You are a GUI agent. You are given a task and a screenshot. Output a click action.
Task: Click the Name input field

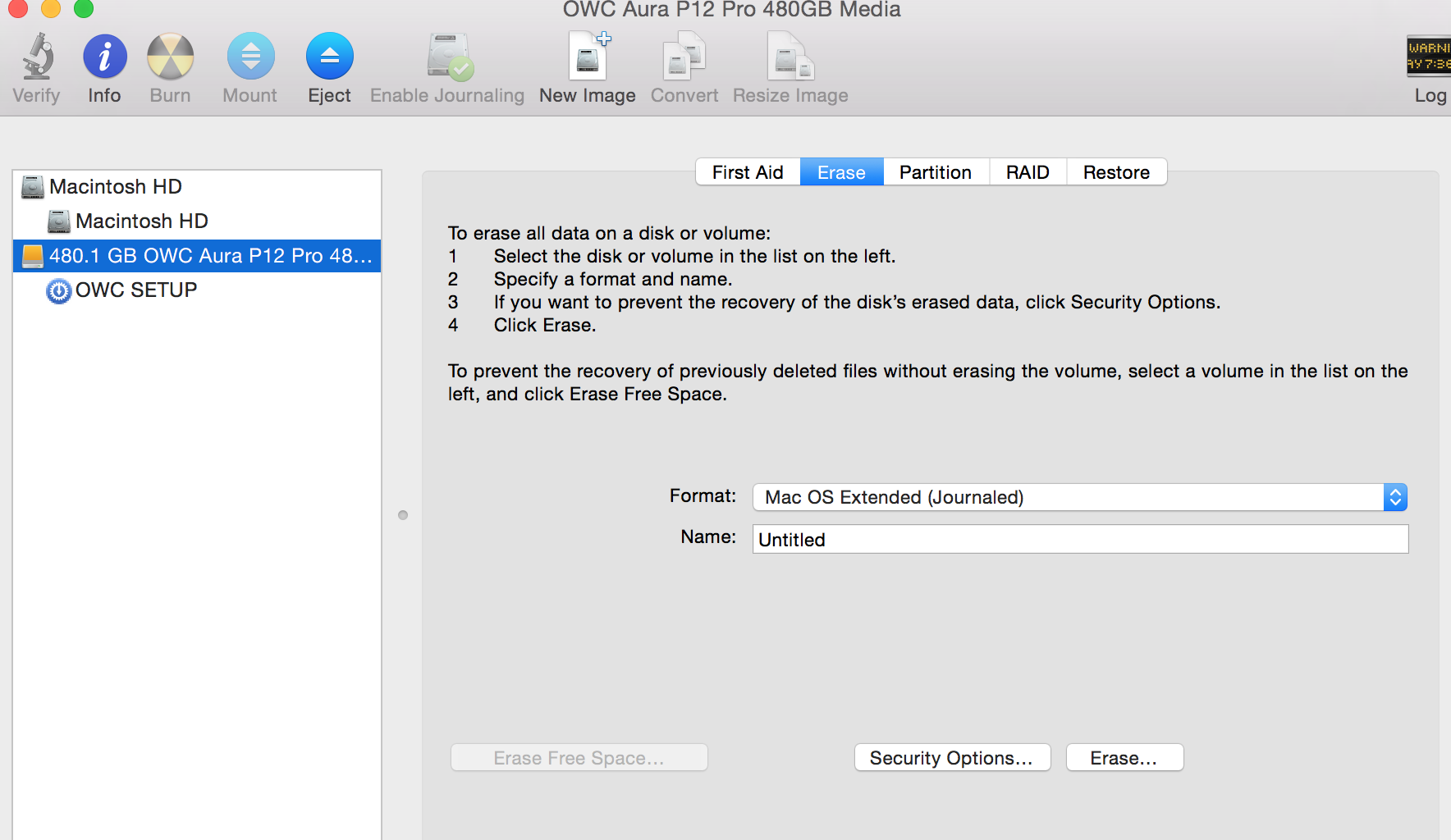click(1080, 539)
